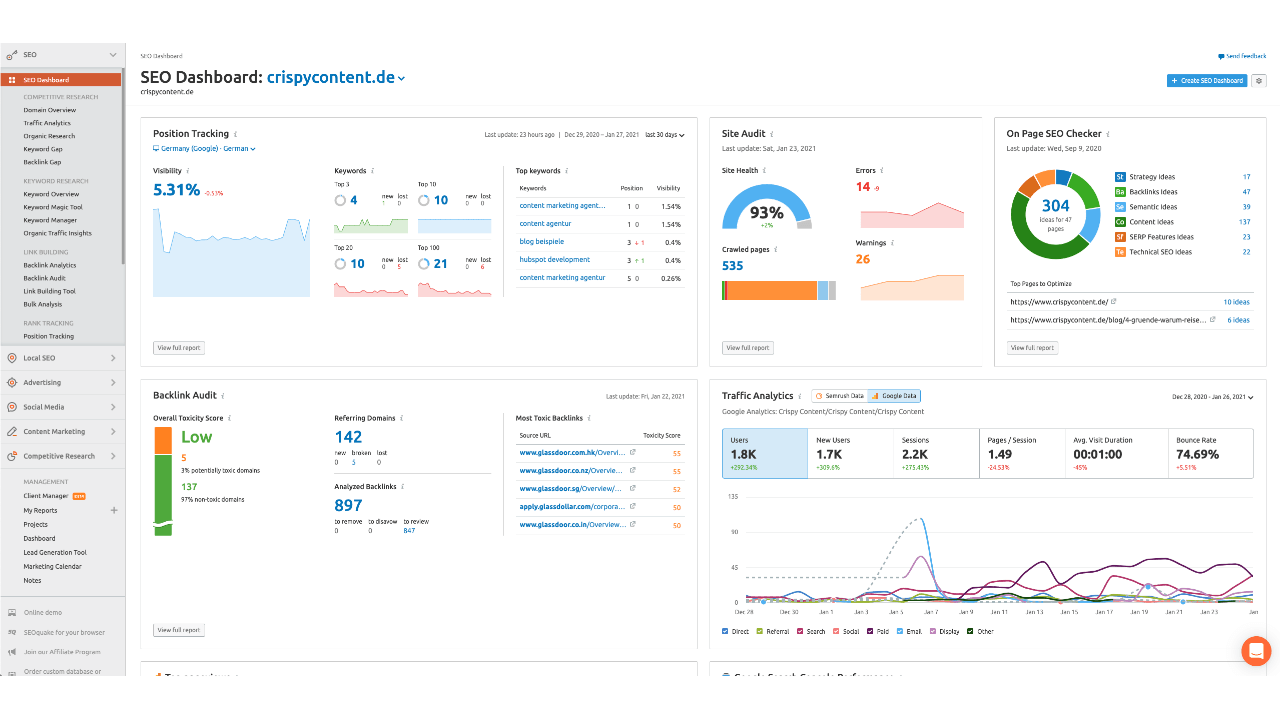Click the SERP Features Ideas SF icon
The width and height of the screenshot is (1280, 720).
[x=1120, y=237]
